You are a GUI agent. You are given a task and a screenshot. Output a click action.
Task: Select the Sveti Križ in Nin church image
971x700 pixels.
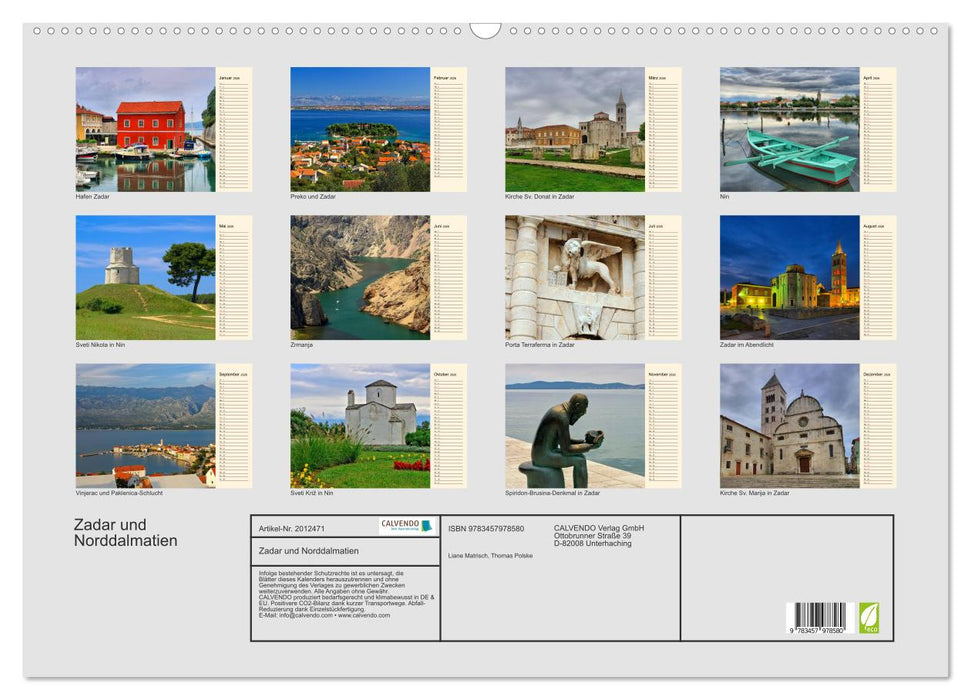tap(360, 425)
